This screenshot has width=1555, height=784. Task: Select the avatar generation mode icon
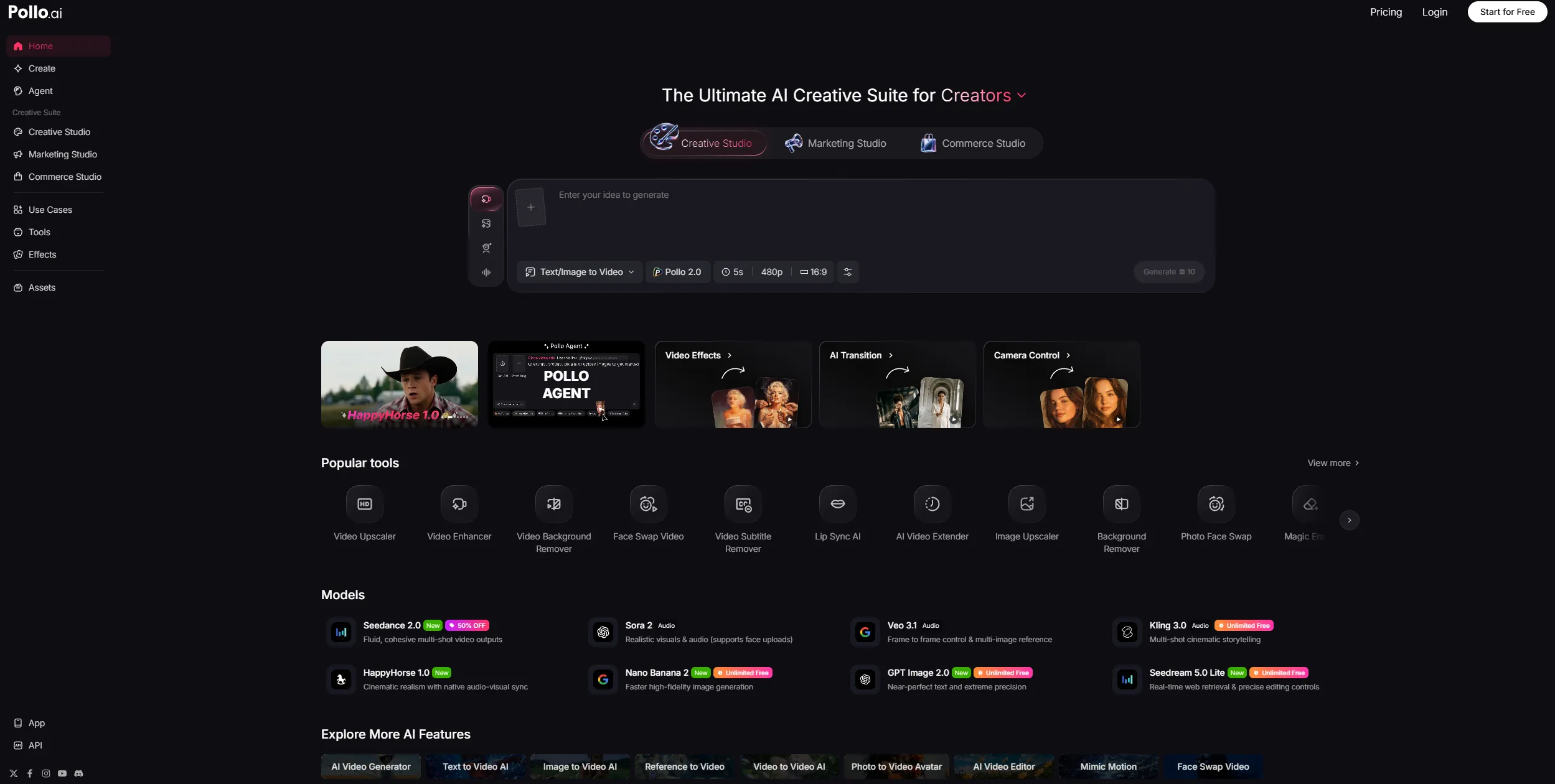pyautogui.click(x=486, y=248)
